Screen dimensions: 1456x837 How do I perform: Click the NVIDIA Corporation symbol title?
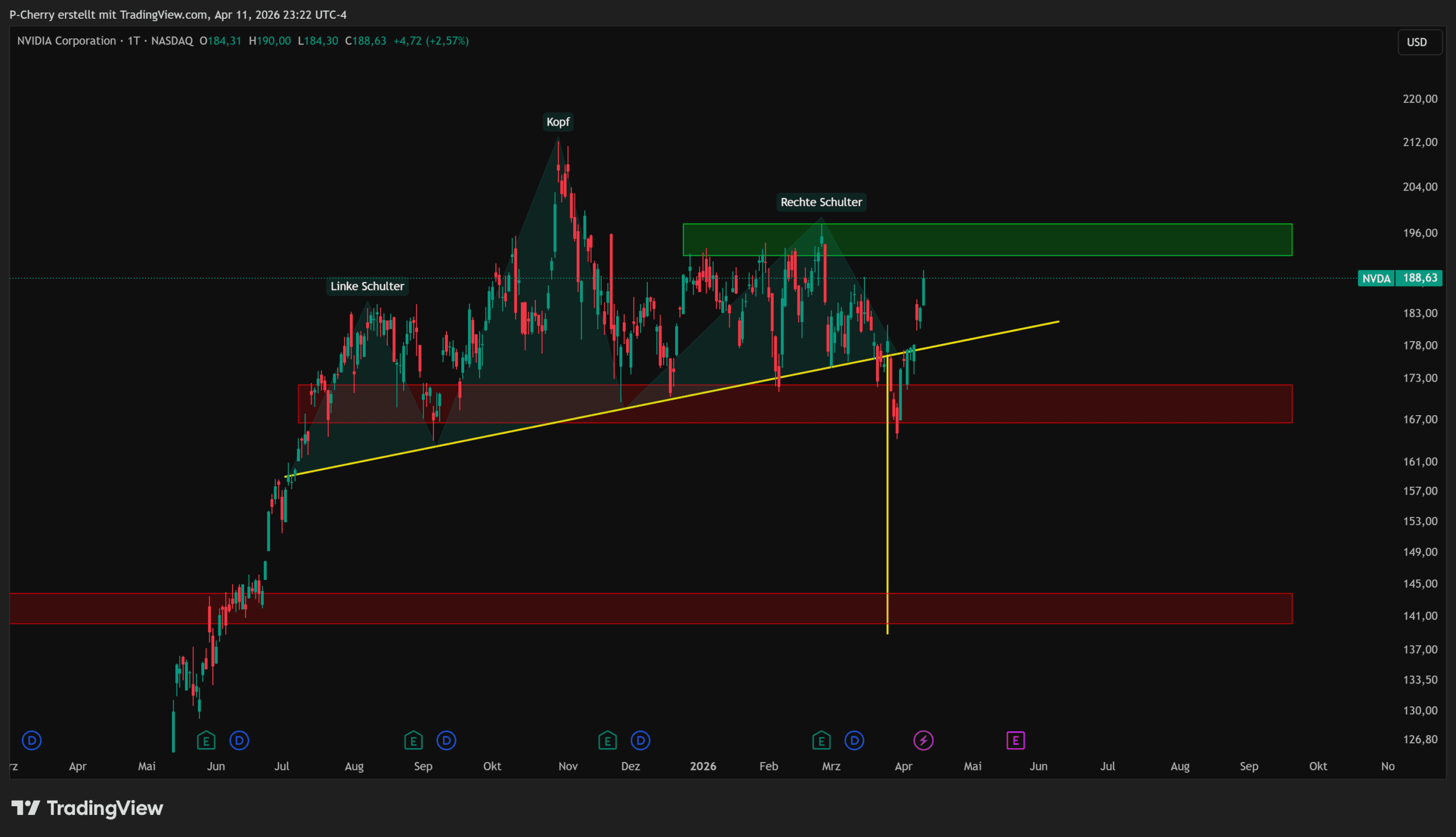(67, 41)
